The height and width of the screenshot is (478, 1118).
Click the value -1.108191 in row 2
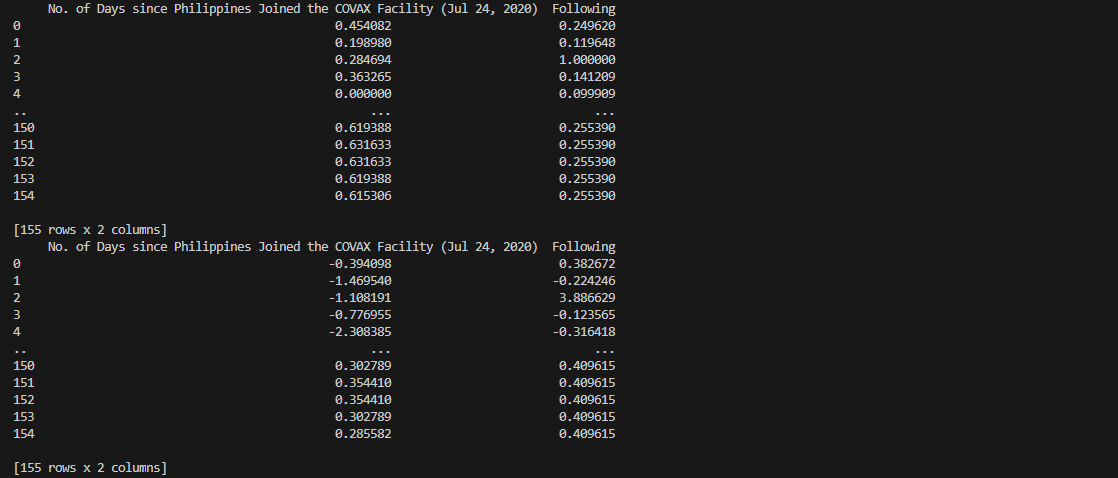click(359, 298)
